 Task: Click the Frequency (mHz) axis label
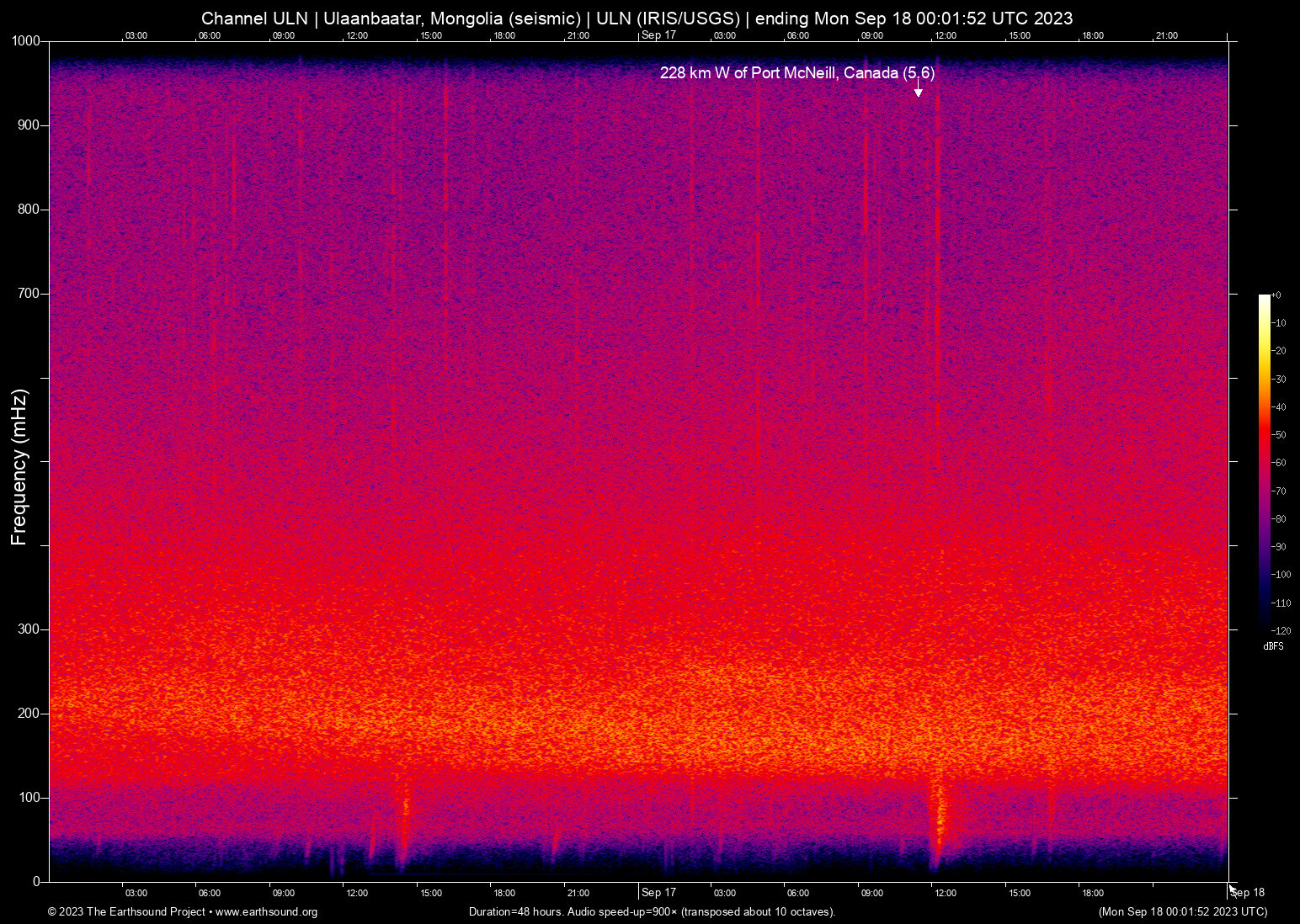(x=19, y=467)
